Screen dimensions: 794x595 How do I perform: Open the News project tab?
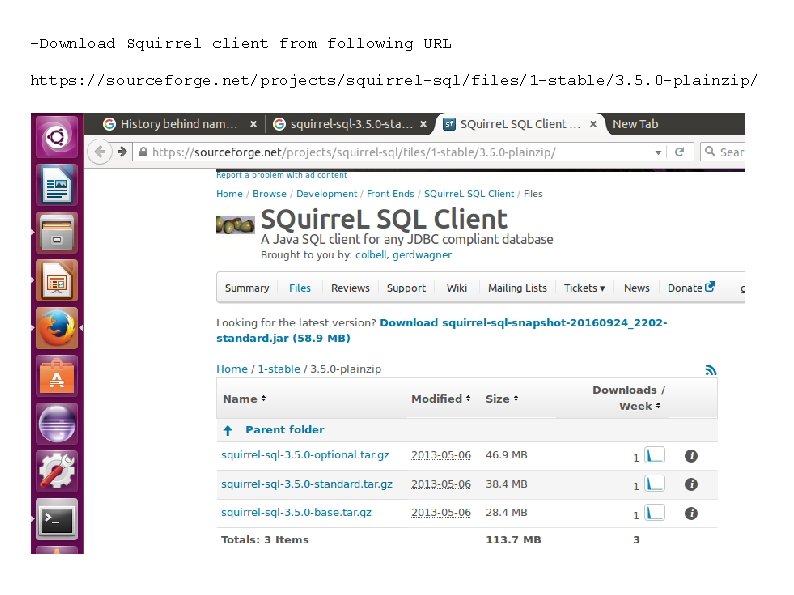tap(637, 288)
